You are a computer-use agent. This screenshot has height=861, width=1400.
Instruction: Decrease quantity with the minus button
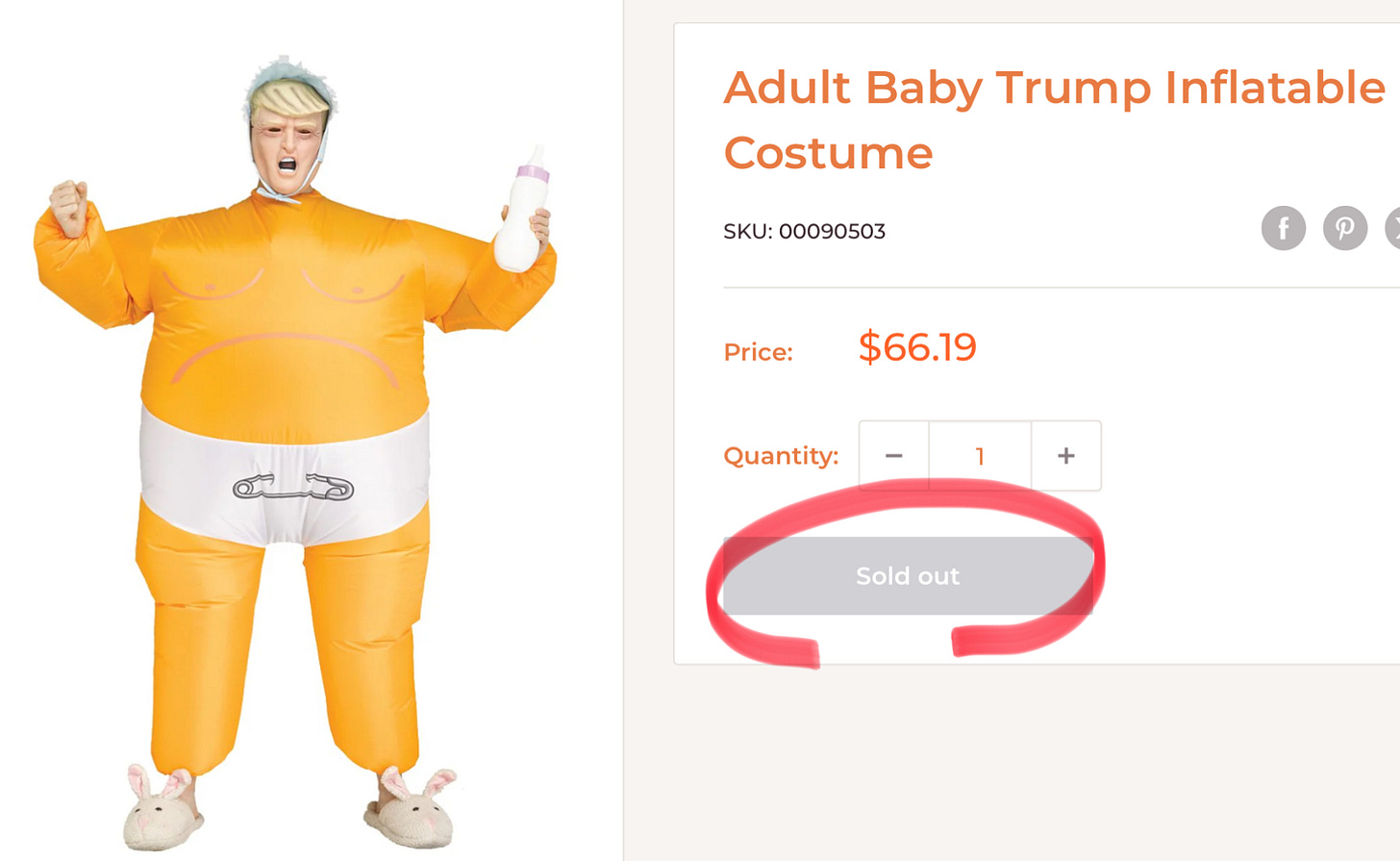(893, 456)
